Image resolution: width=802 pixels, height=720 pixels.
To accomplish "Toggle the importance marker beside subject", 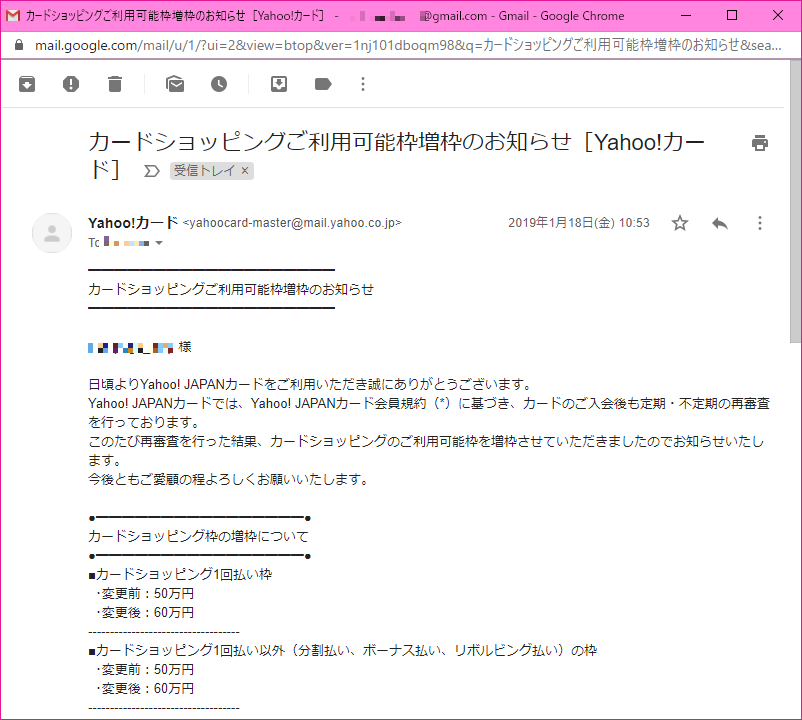I will (151, 171).
